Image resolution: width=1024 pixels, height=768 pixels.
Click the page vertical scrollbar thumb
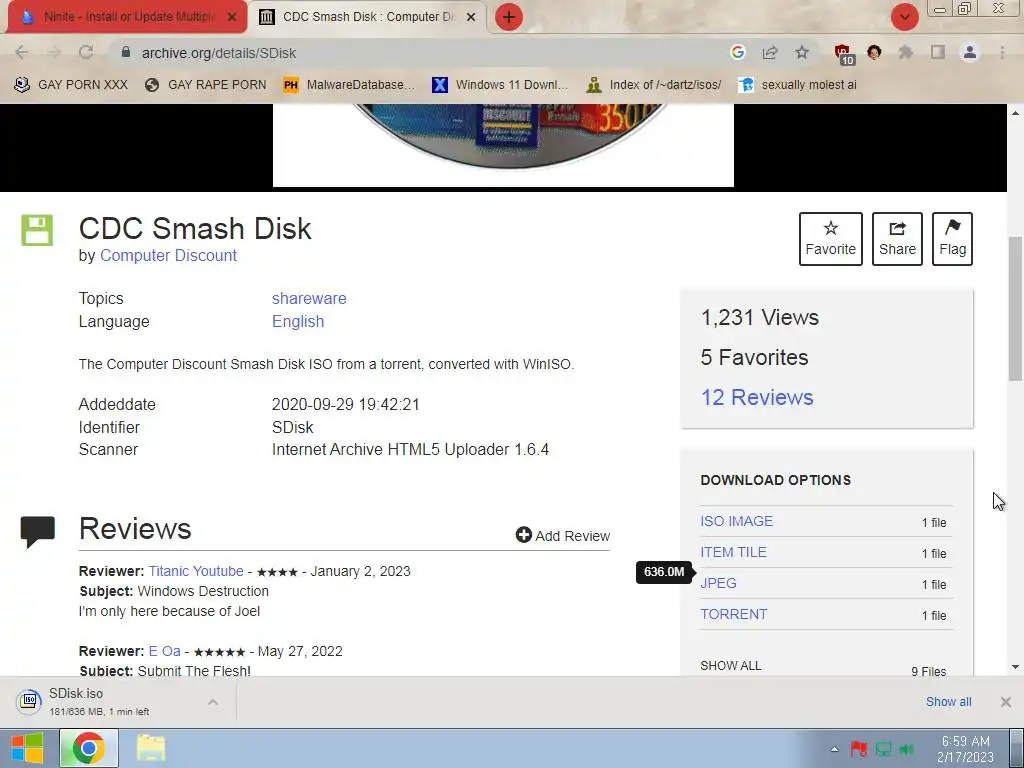pyautogui.click(x=1015, y=308)
